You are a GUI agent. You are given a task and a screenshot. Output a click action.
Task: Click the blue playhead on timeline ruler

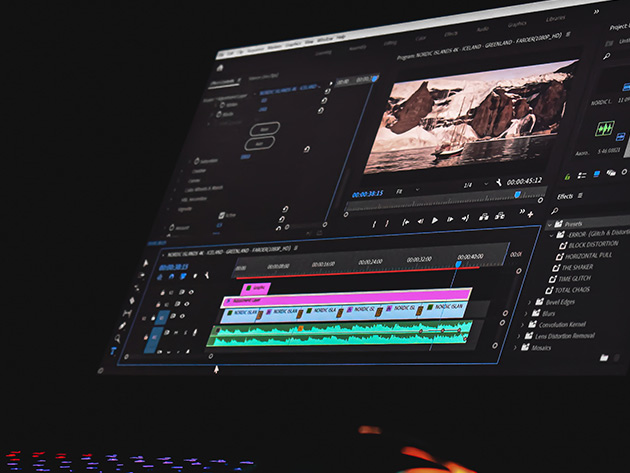point(458,263)
